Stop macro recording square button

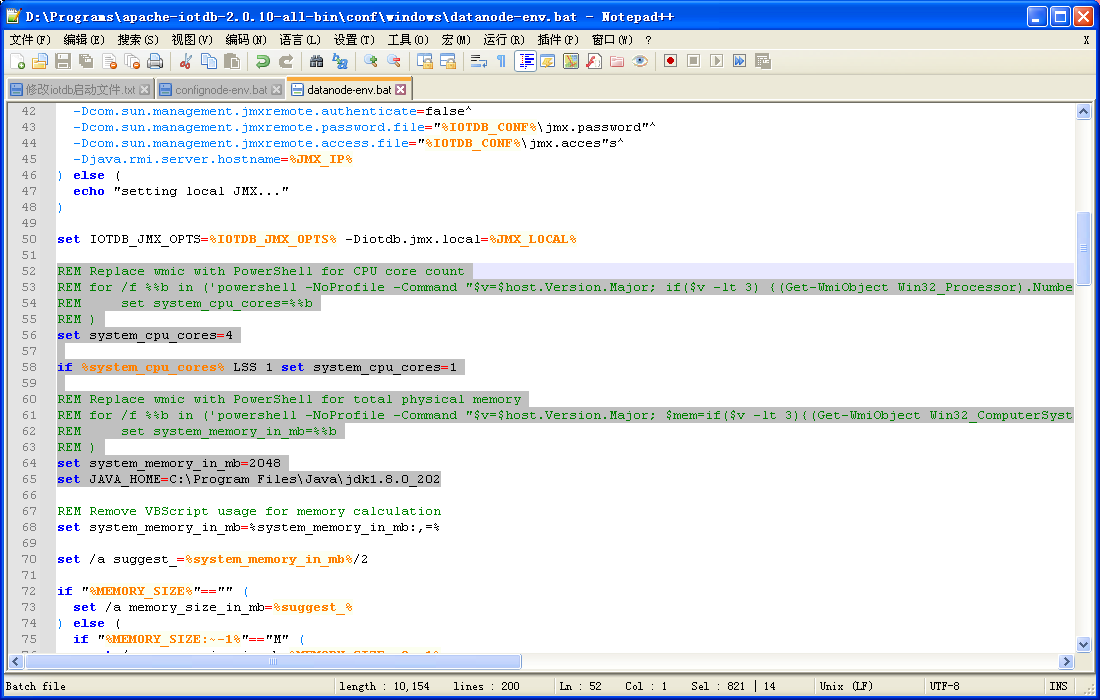pos(693,62)
